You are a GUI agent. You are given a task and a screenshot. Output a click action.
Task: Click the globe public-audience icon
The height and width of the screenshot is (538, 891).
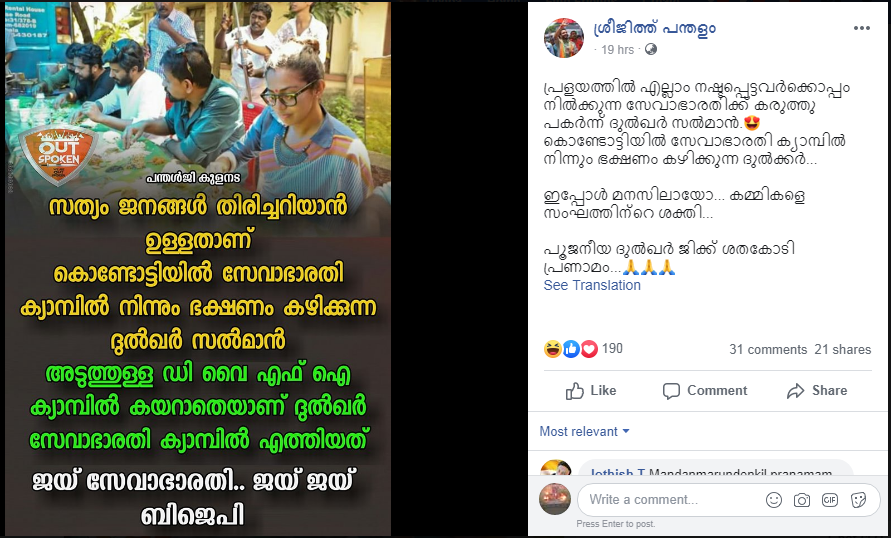pyautogui.click(x=651, y=49)
